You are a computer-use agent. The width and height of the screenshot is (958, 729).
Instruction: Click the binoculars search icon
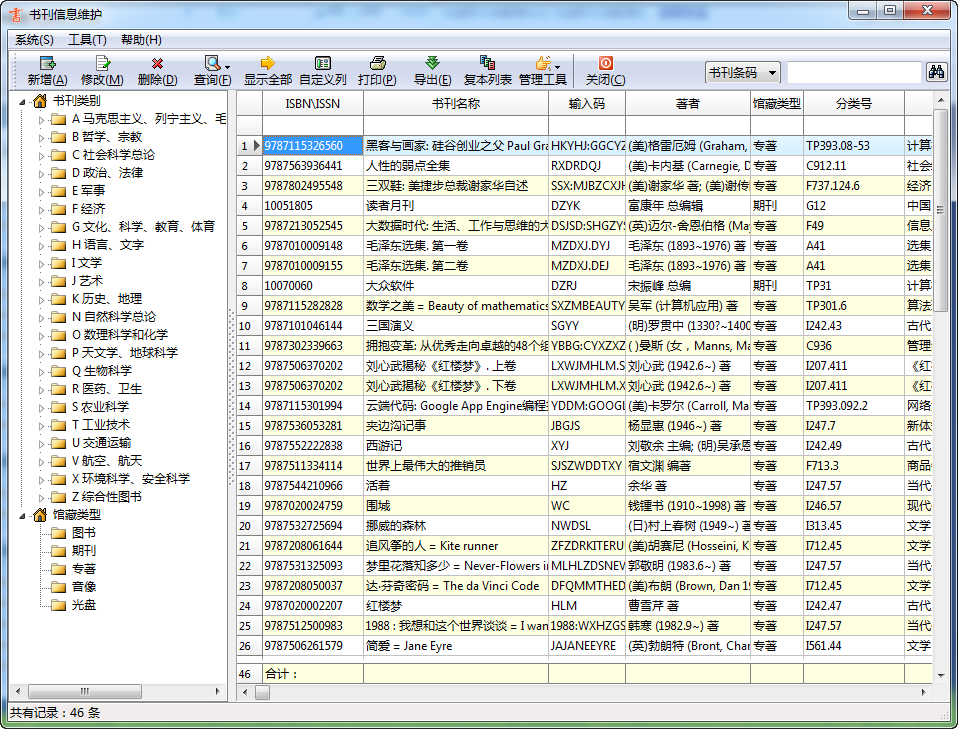point(936,72)
